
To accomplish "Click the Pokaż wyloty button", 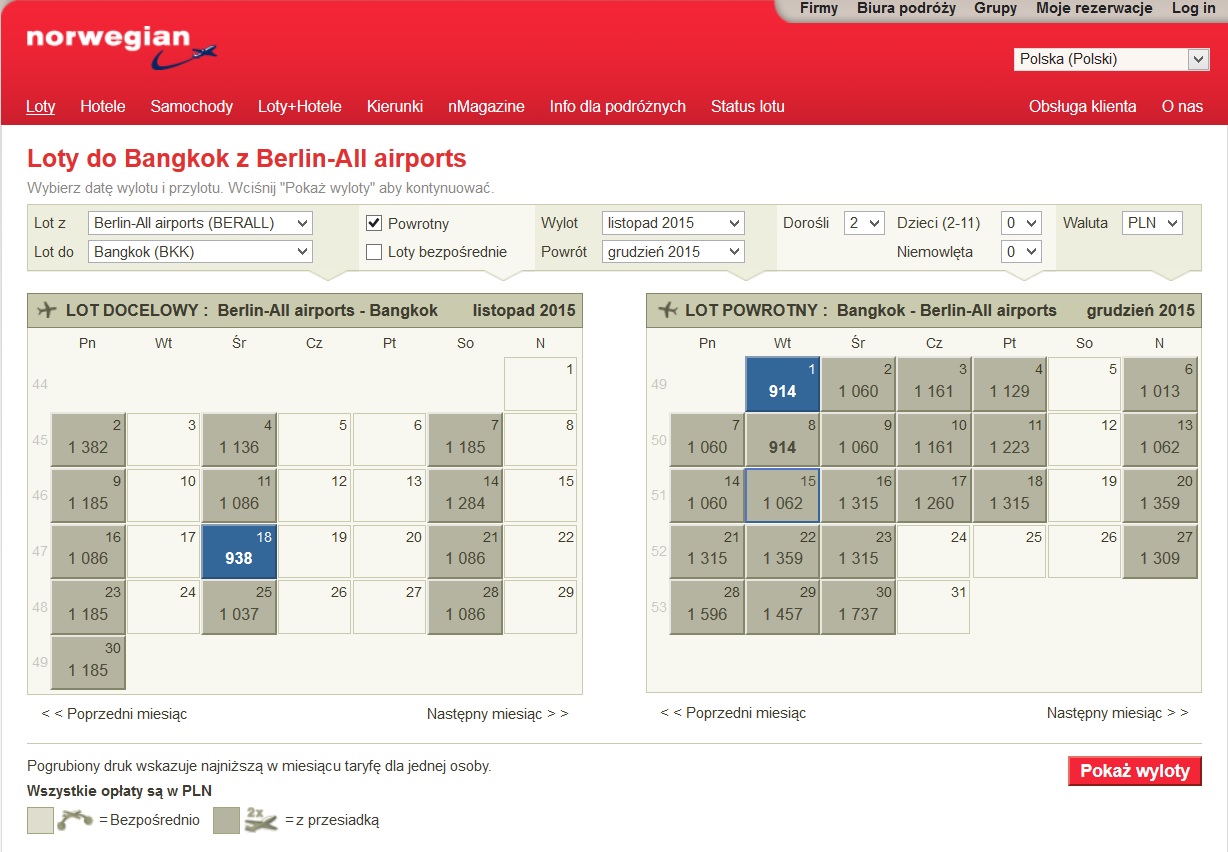I will [x=1135, y=771].
